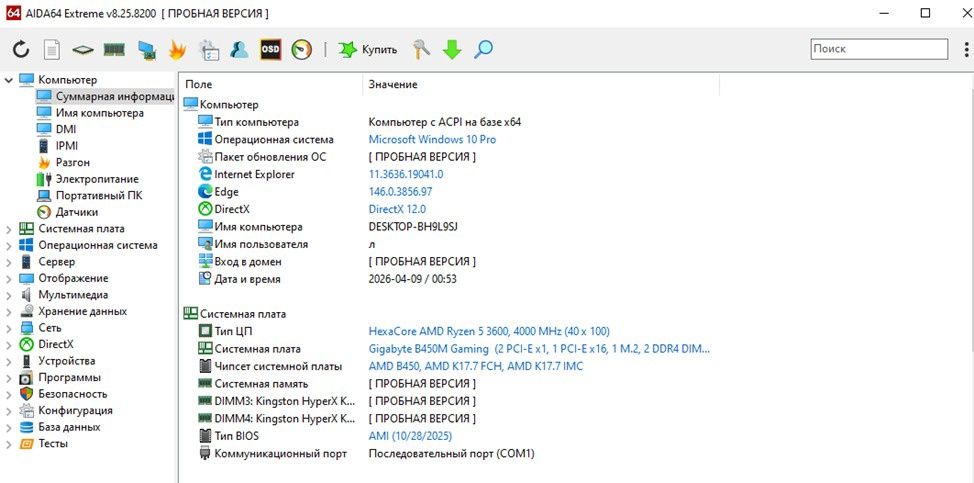Open the Разгон tree item
The height and width of the screenshot is (483, 974).
point(63,163)
